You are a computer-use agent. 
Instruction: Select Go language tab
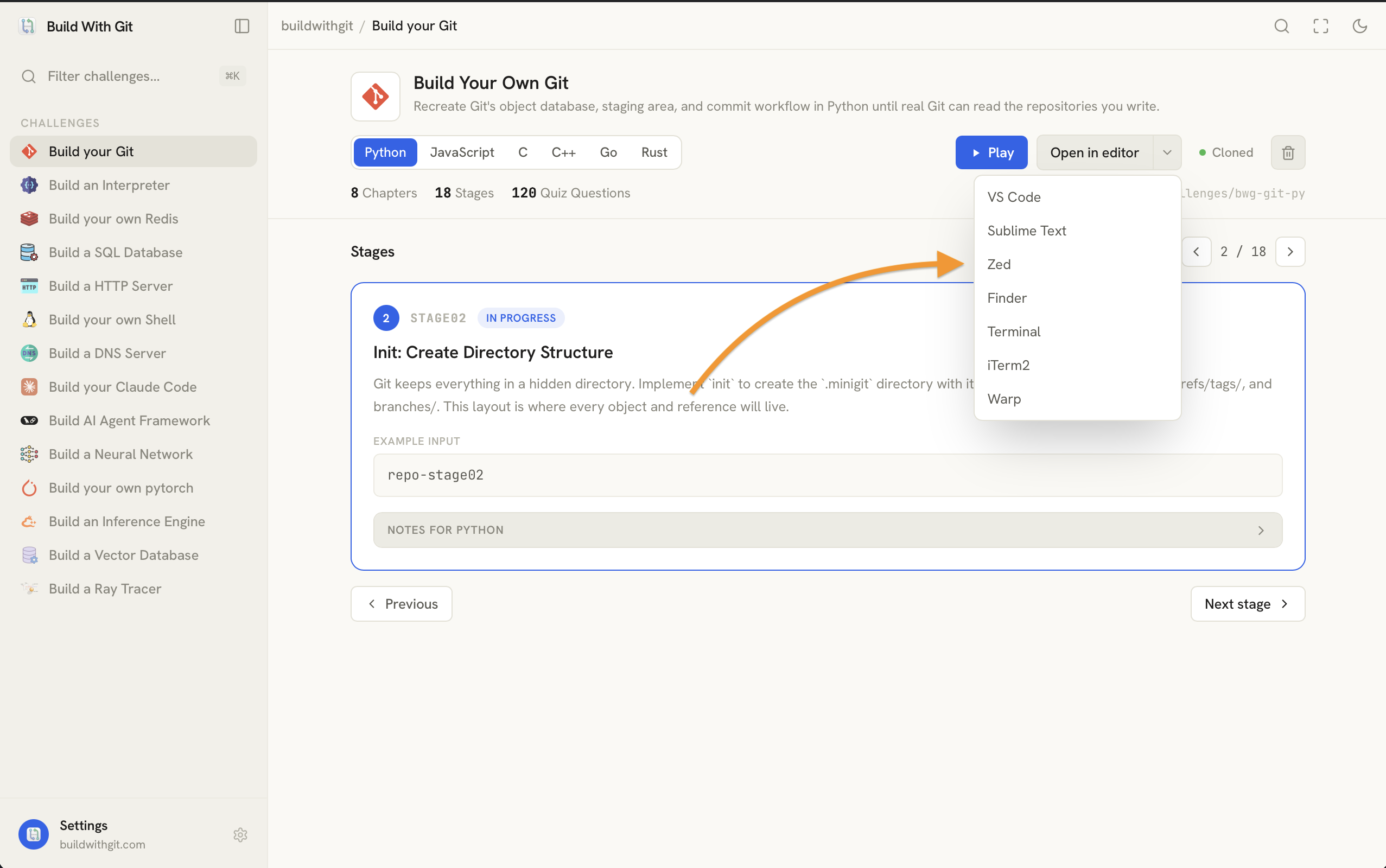608,152
